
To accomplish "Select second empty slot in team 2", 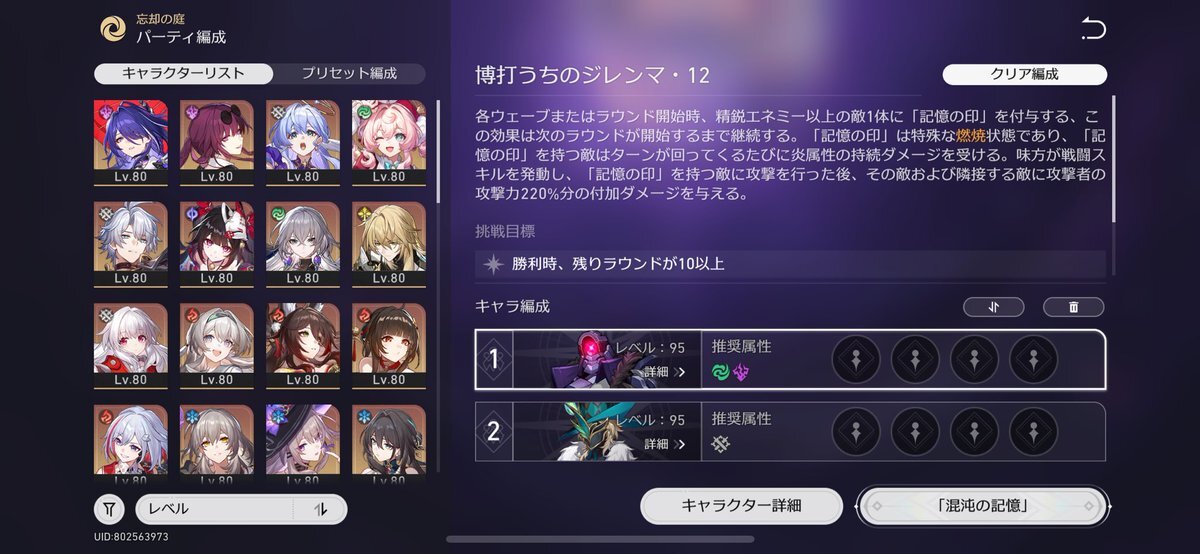I will [915, 432].
